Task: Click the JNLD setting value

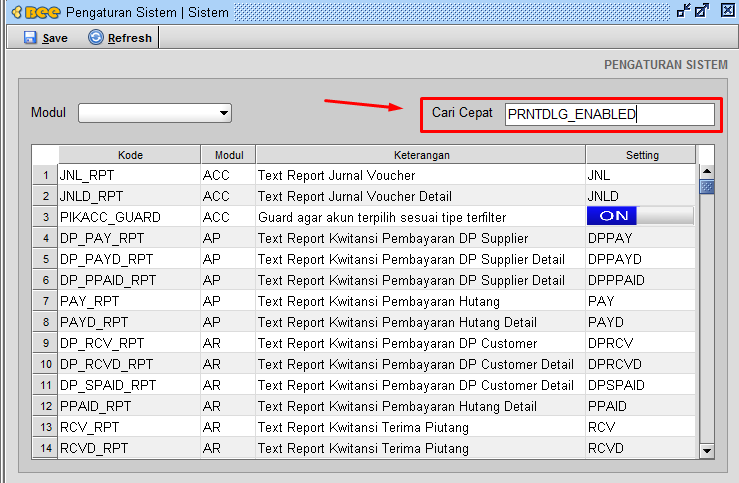Action: point(640,196)
